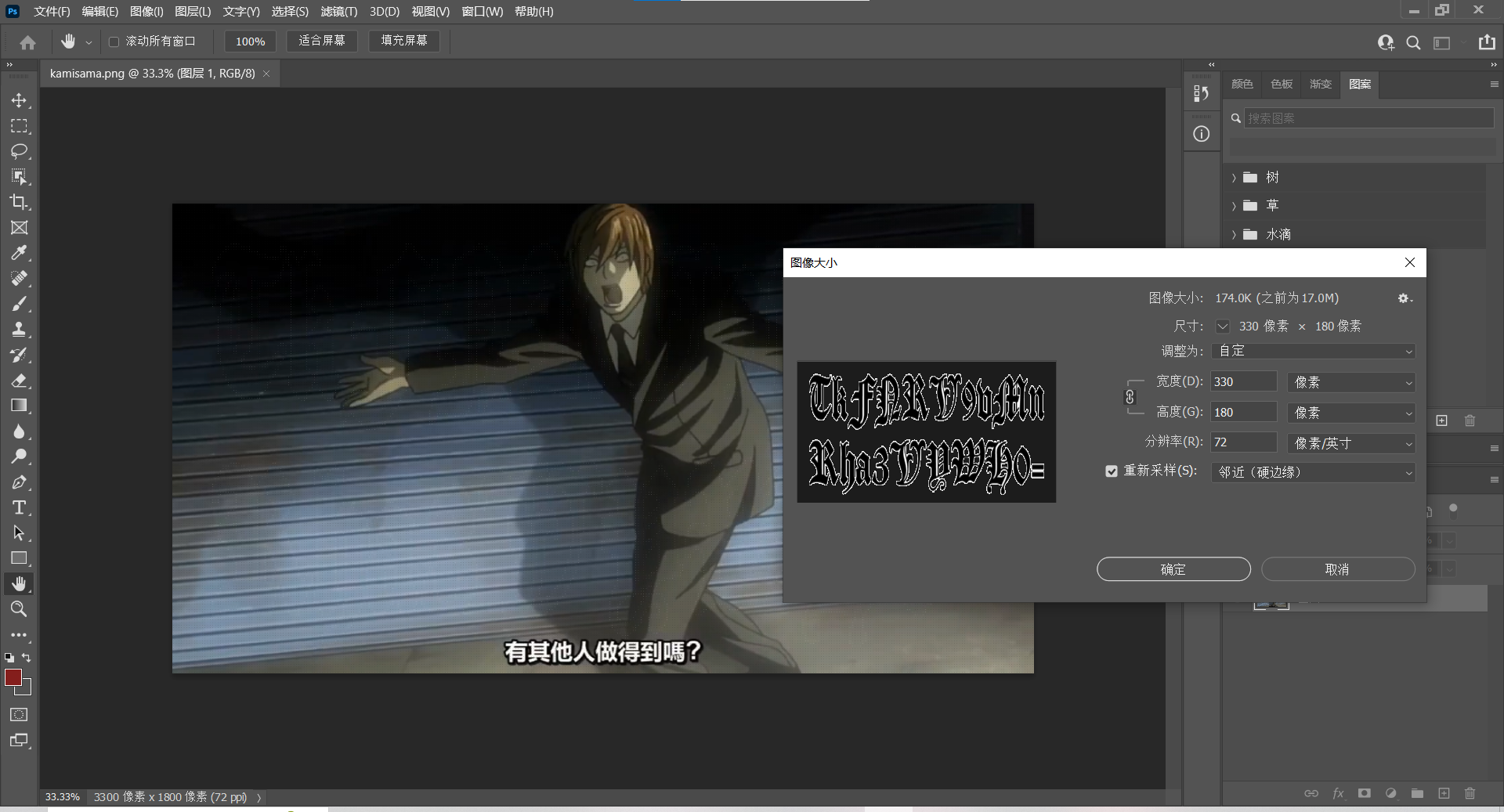Image resolution: width=1504 pixels, height=812 pixels.
Task: Click the 100% zoom button
Action: (x=251, y=42)
